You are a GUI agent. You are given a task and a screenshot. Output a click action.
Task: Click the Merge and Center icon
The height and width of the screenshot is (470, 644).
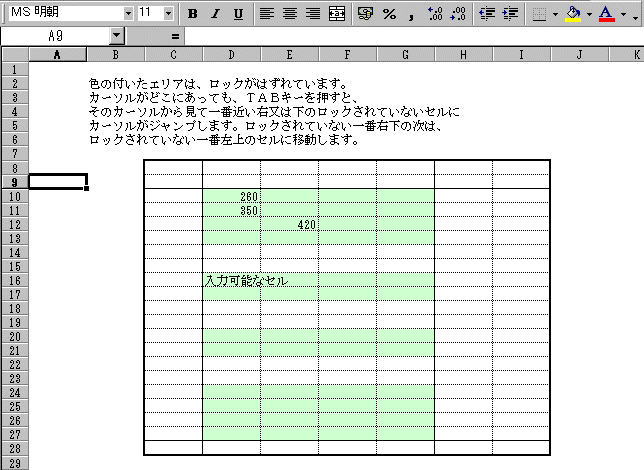click(x=337, y=14)
